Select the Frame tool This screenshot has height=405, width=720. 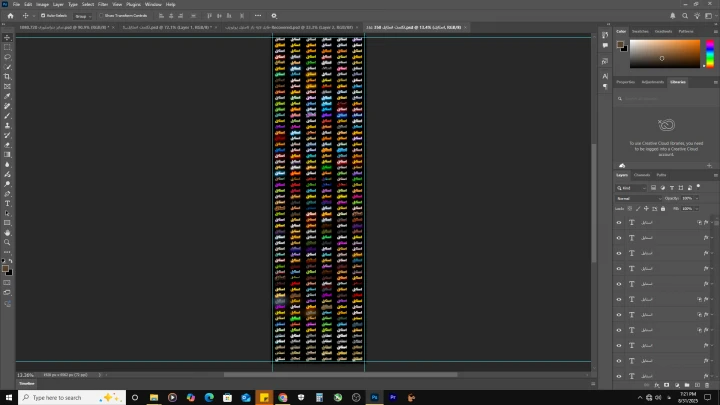[x=7, y=86]
